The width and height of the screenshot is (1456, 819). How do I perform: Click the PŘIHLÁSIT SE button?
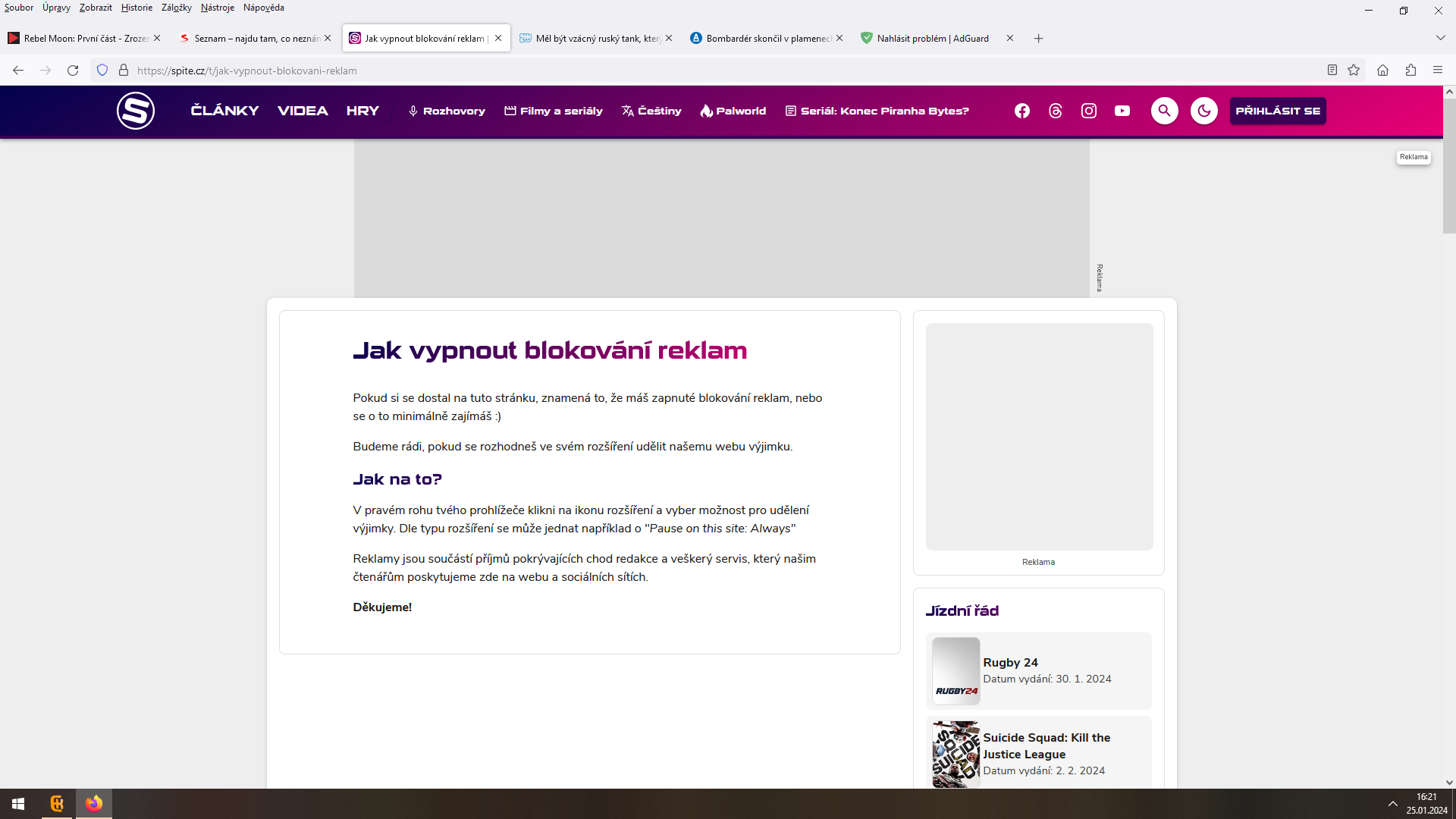click(x=1278, y=111)
